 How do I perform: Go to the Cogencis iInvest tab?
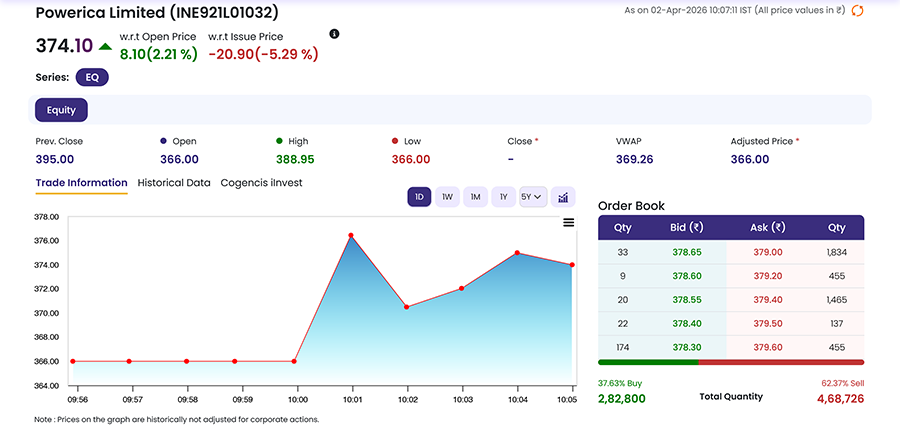pos(261,183)
